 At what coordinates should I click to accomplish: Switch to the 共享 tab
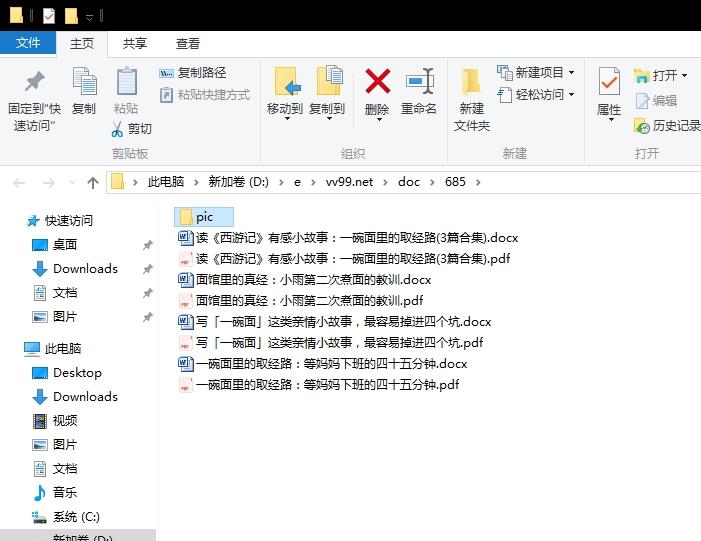135,44
